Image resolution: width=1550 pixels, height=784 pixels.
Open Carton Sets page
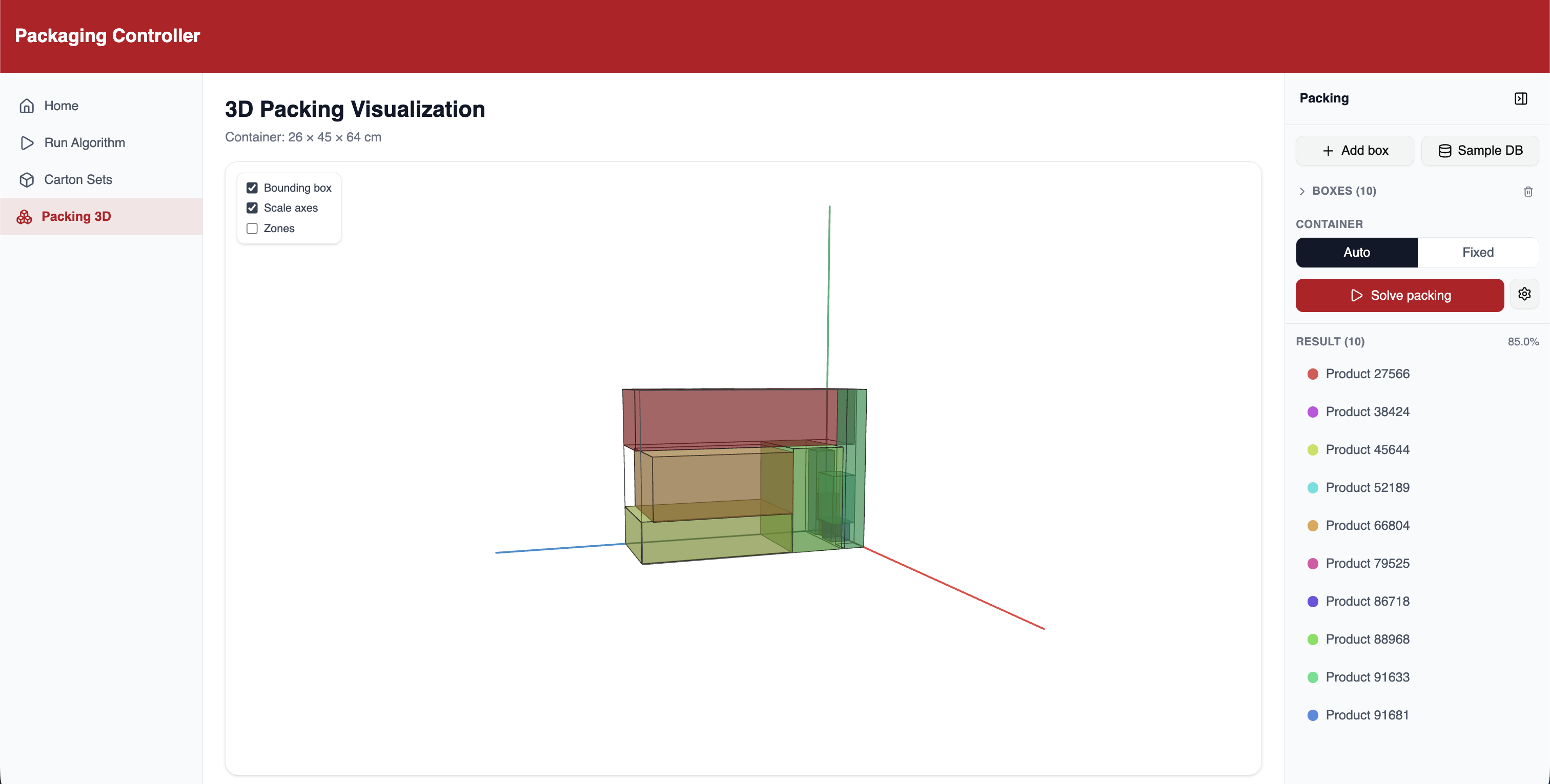pos(101,179)
